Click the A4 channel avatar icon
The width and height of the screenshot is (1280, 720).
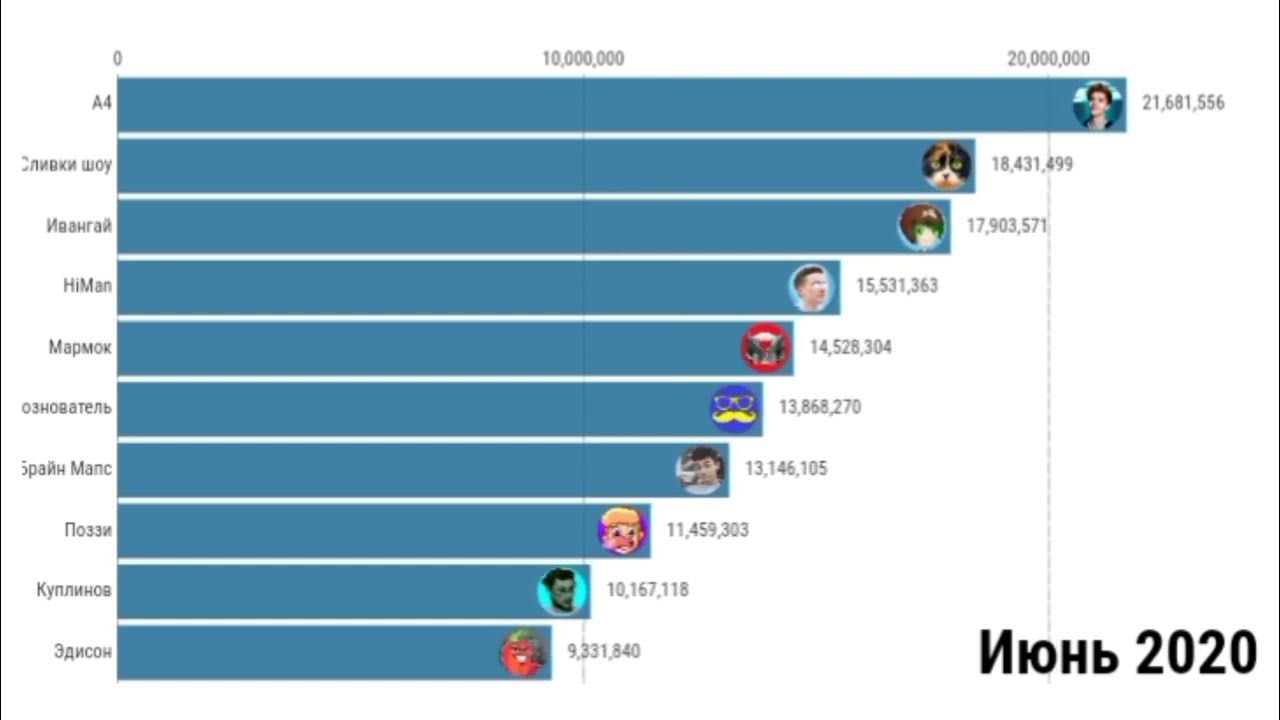tap(1098, 105)
